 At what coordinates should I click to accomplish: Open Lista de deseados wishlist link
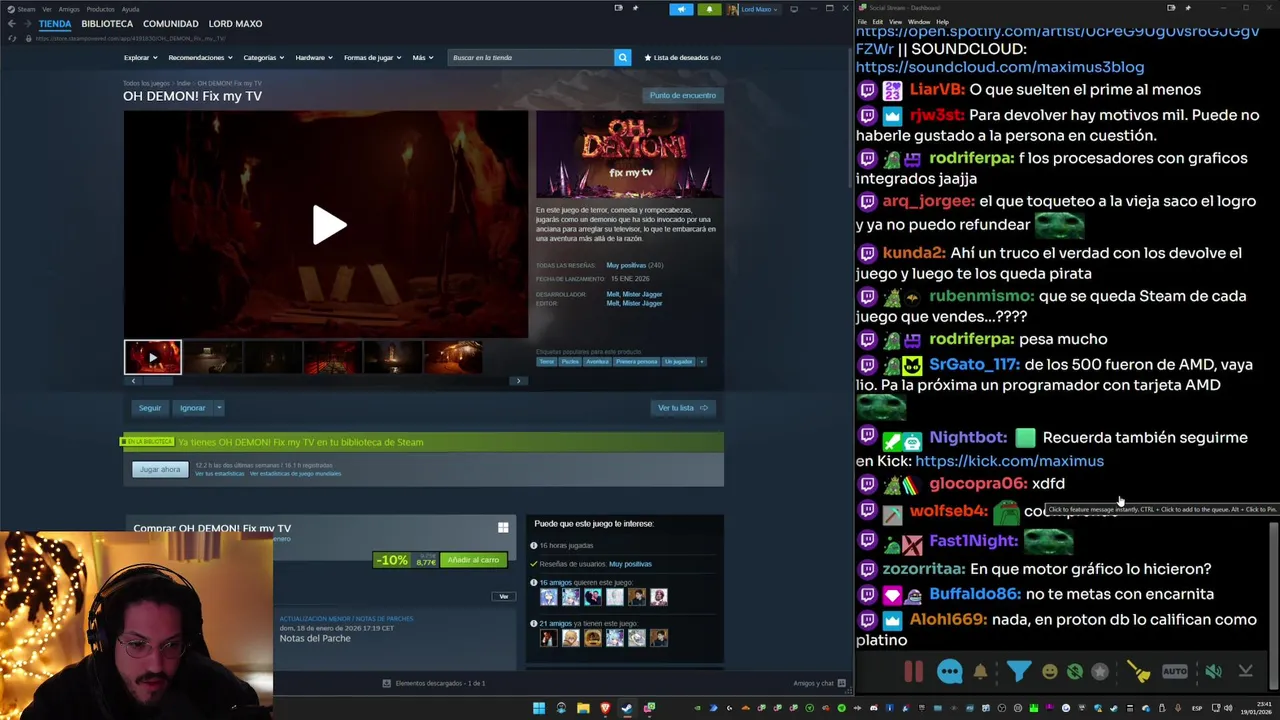pos(683,58)
